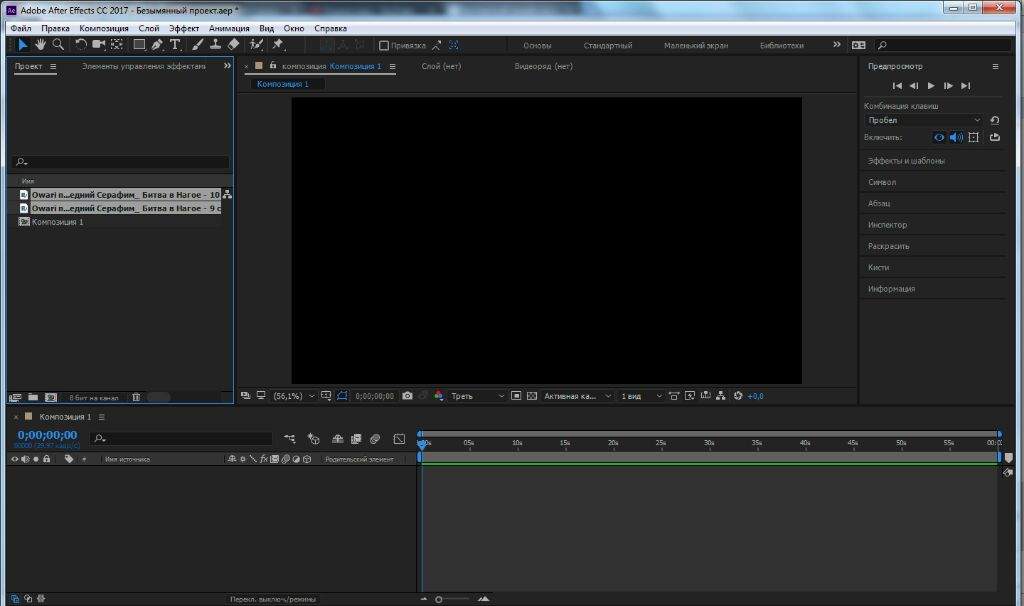Viewport: 1024px width, 606px height.
Task: Expand the workspace overflow chevrons
Action: click(837, 44)
